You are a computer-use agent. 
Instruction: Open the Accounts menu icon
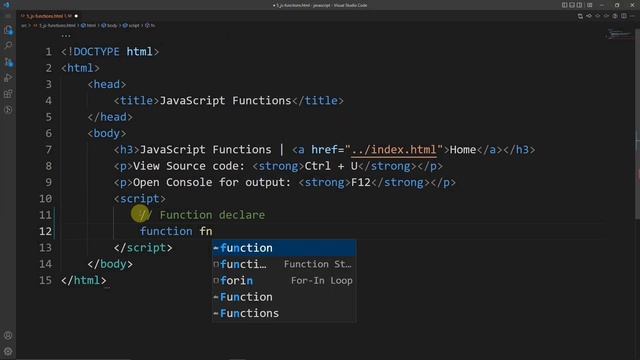coord(8,336)
